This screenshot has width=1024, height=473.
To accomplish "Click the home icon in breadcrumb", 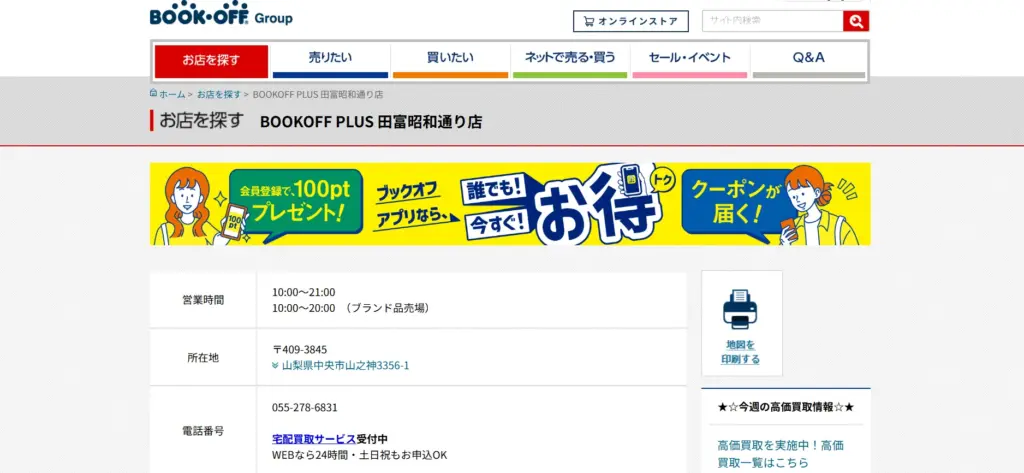I will point(153,93).
